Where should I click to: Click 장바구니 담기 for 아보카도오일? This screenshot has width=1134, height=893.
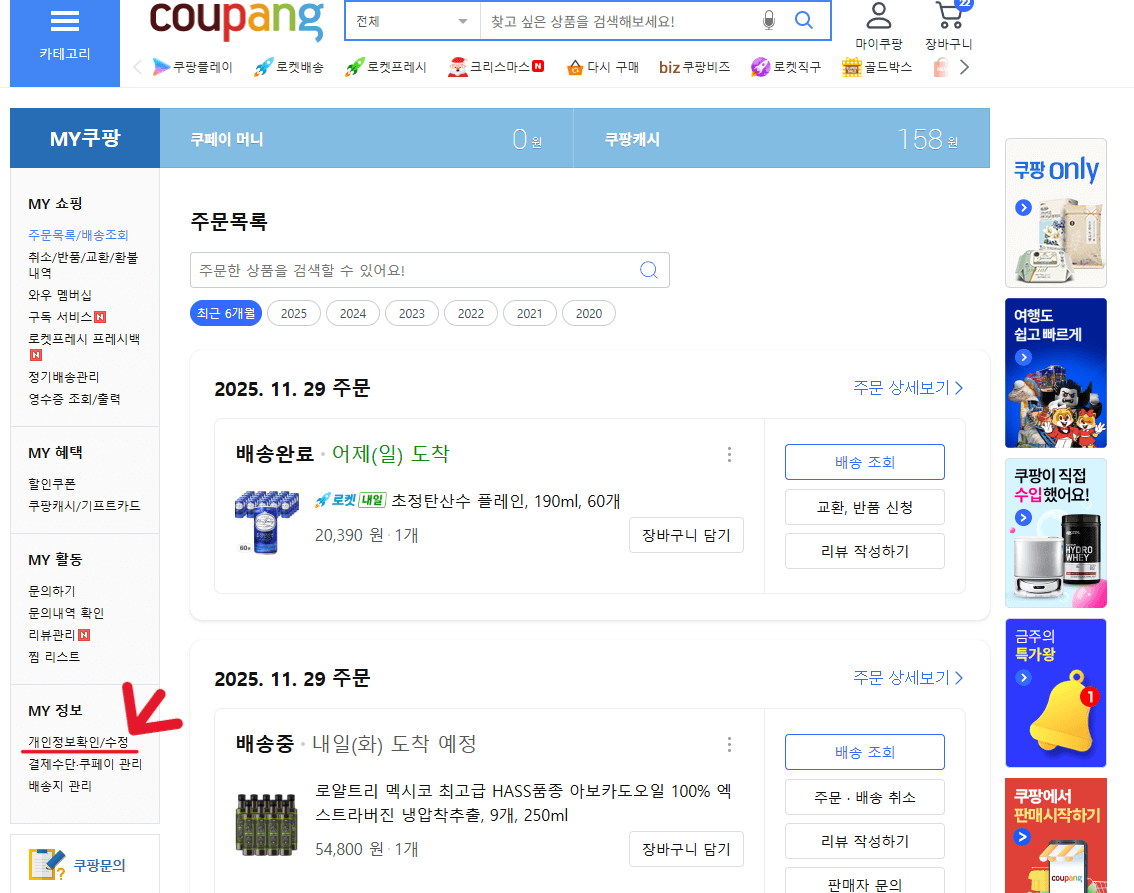[686, 849]
